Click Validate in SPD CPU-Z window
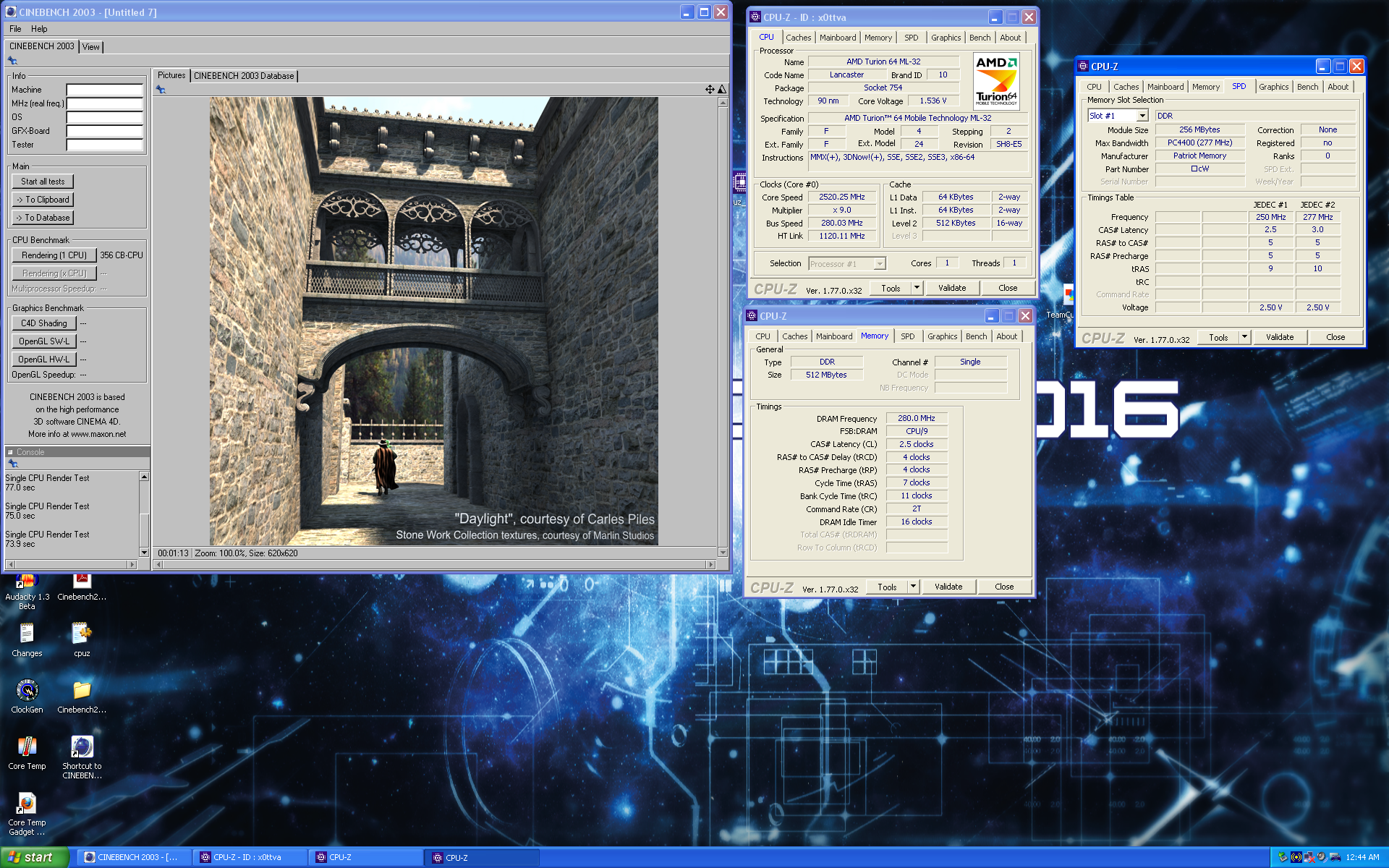The width and height of the screenshot is (1389, 868). [1280, 337]
